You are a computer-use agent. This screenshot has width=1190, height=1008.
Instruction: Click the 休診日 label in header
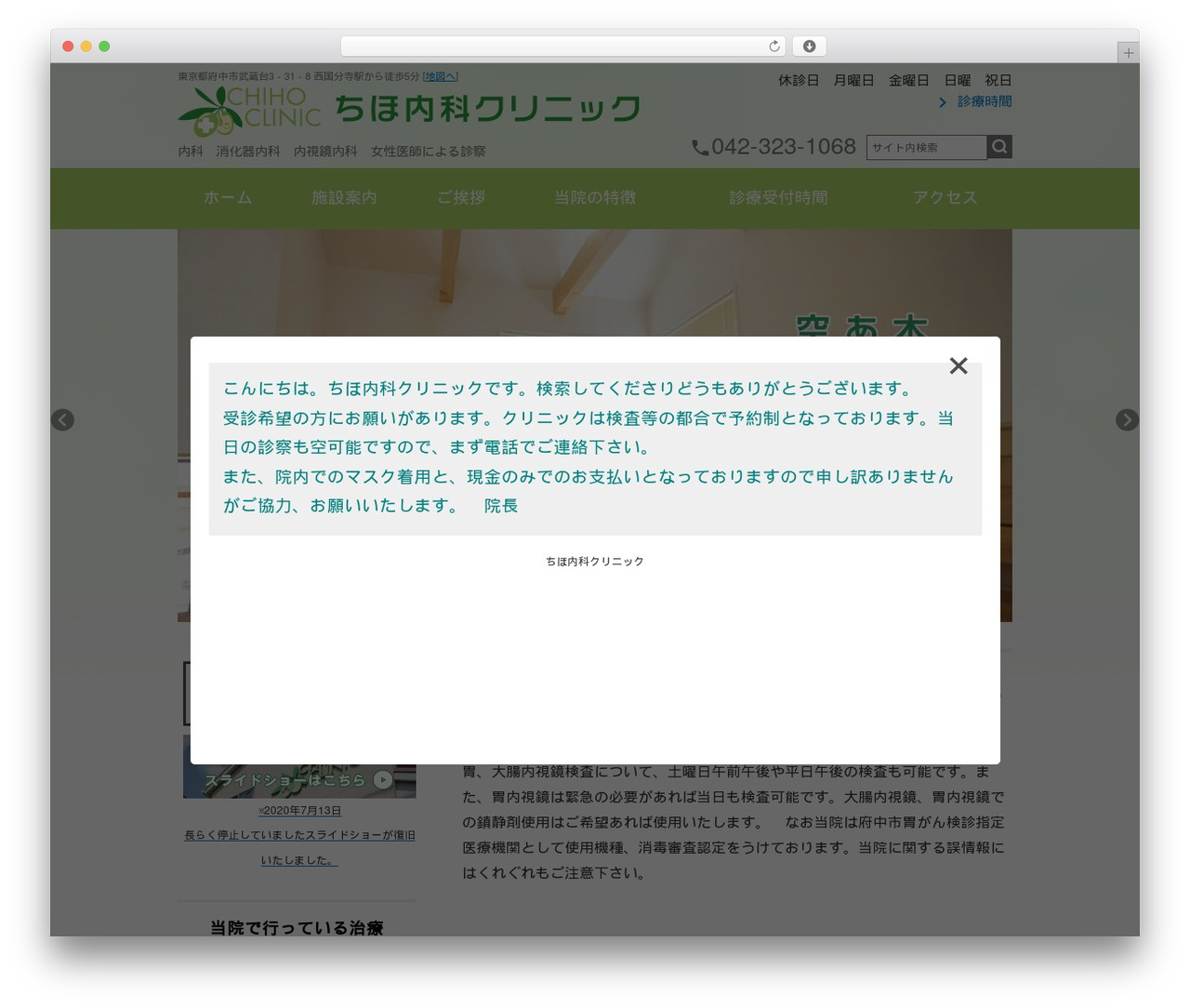click(x=799, y=81)
